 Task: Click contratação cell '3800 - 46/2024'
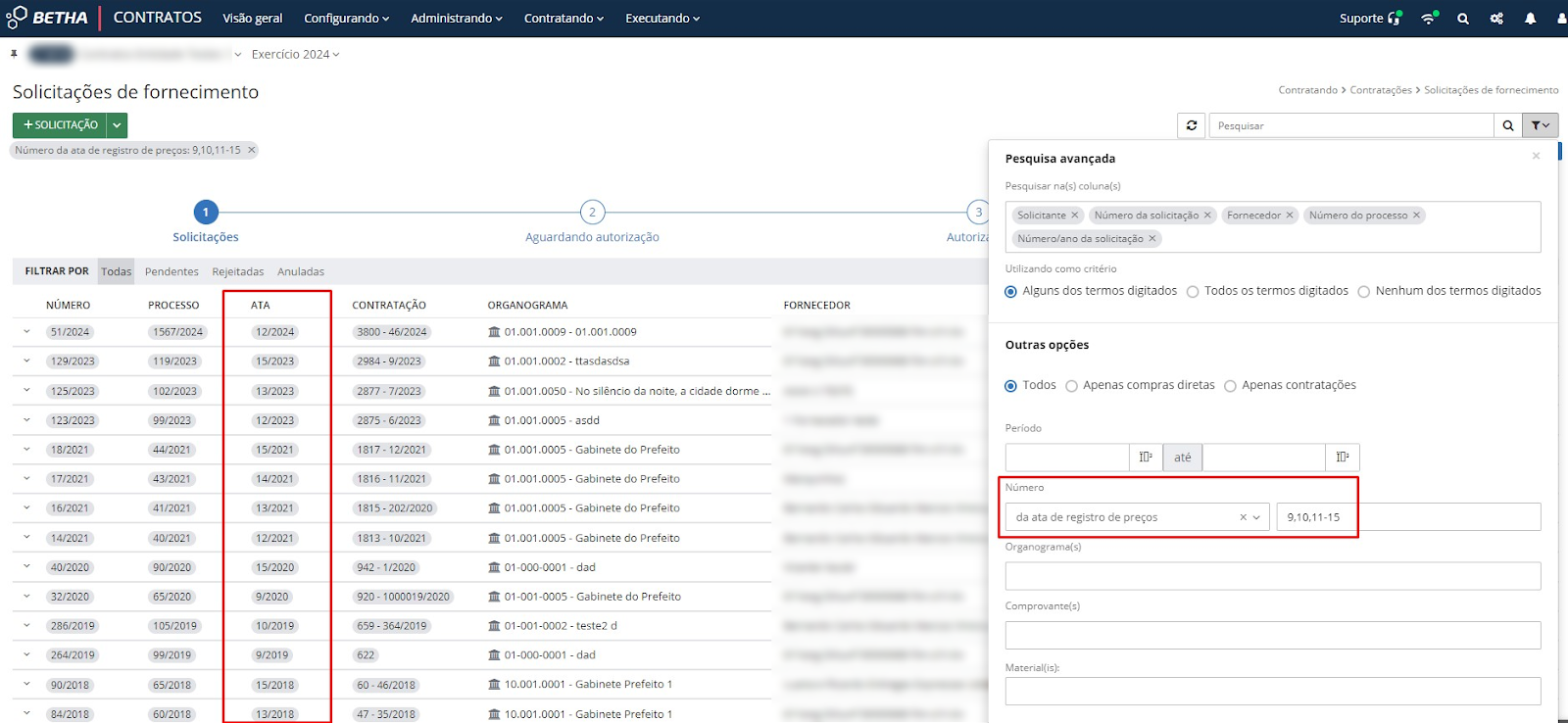[x=392, y=332]
